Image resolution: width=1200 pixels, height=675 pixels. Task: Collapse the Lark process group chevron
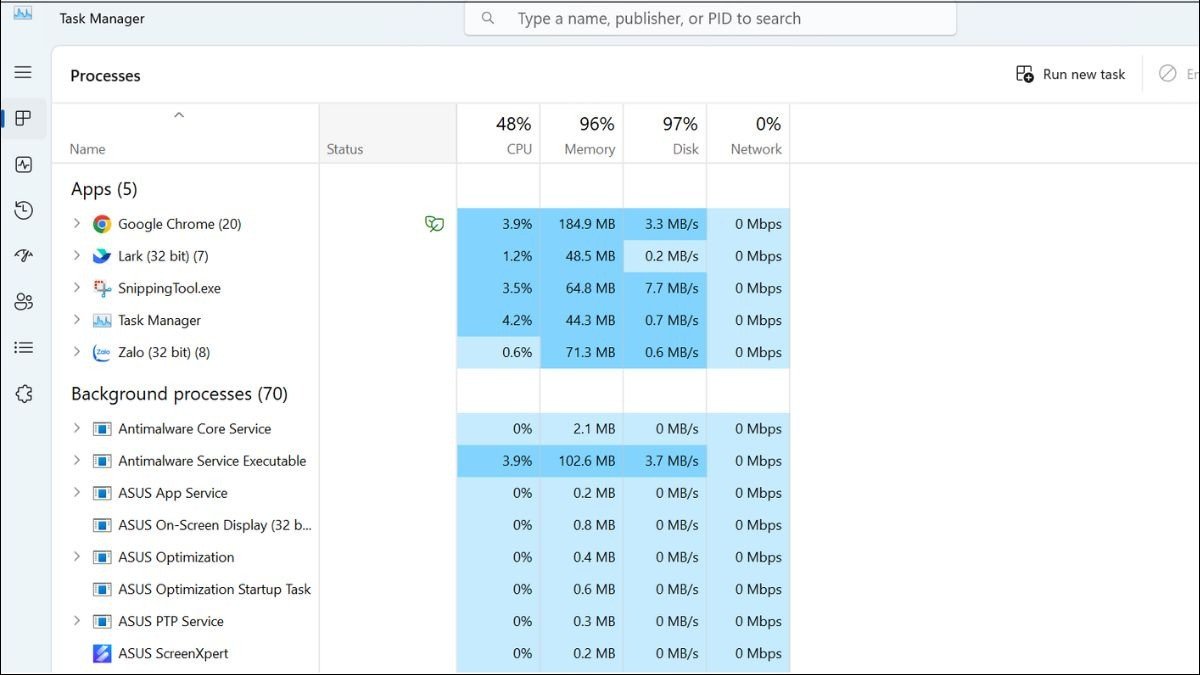pyautogui.click(x=77, y=255)
